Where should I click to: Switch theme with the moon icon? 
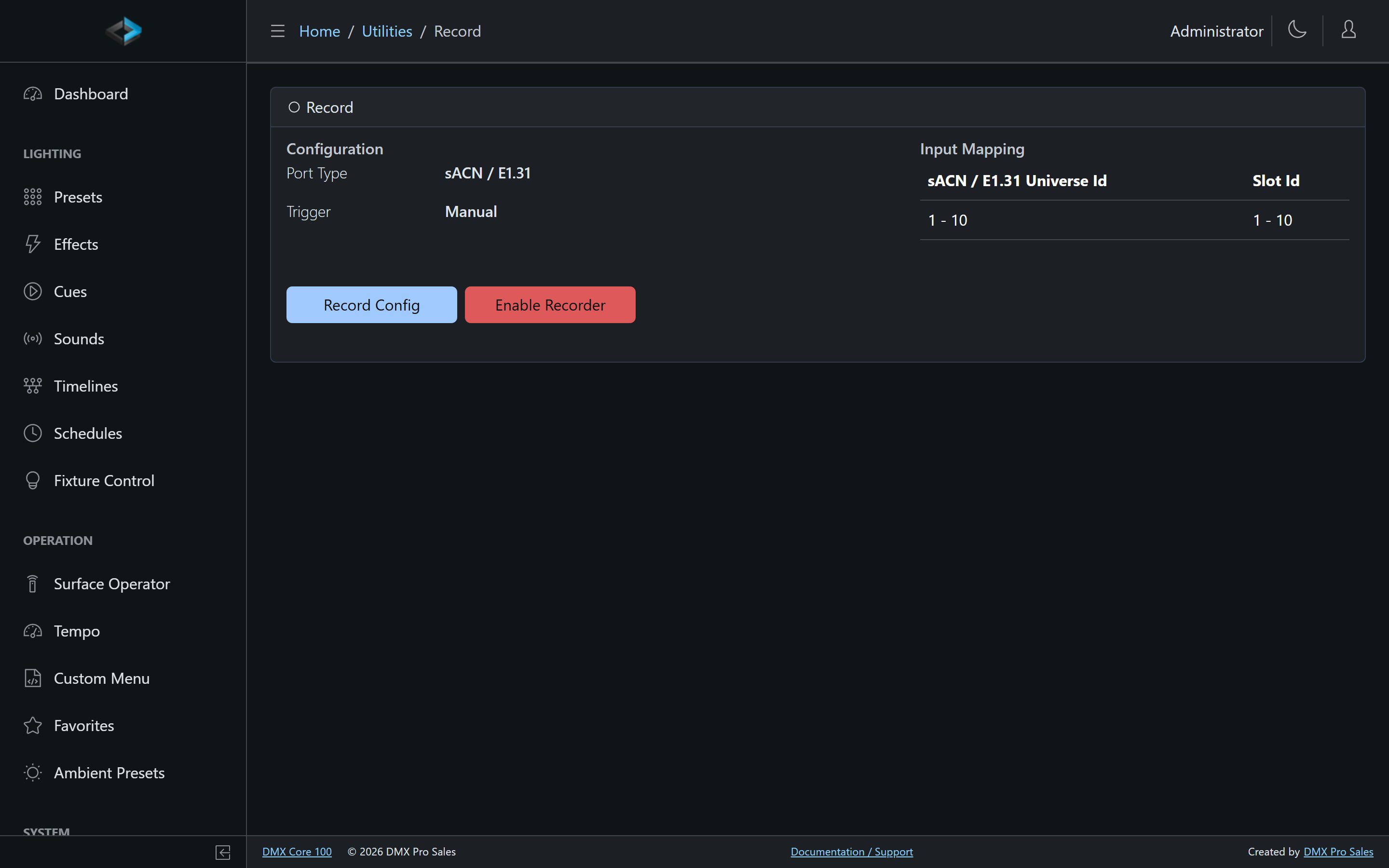pos(1297,29)
